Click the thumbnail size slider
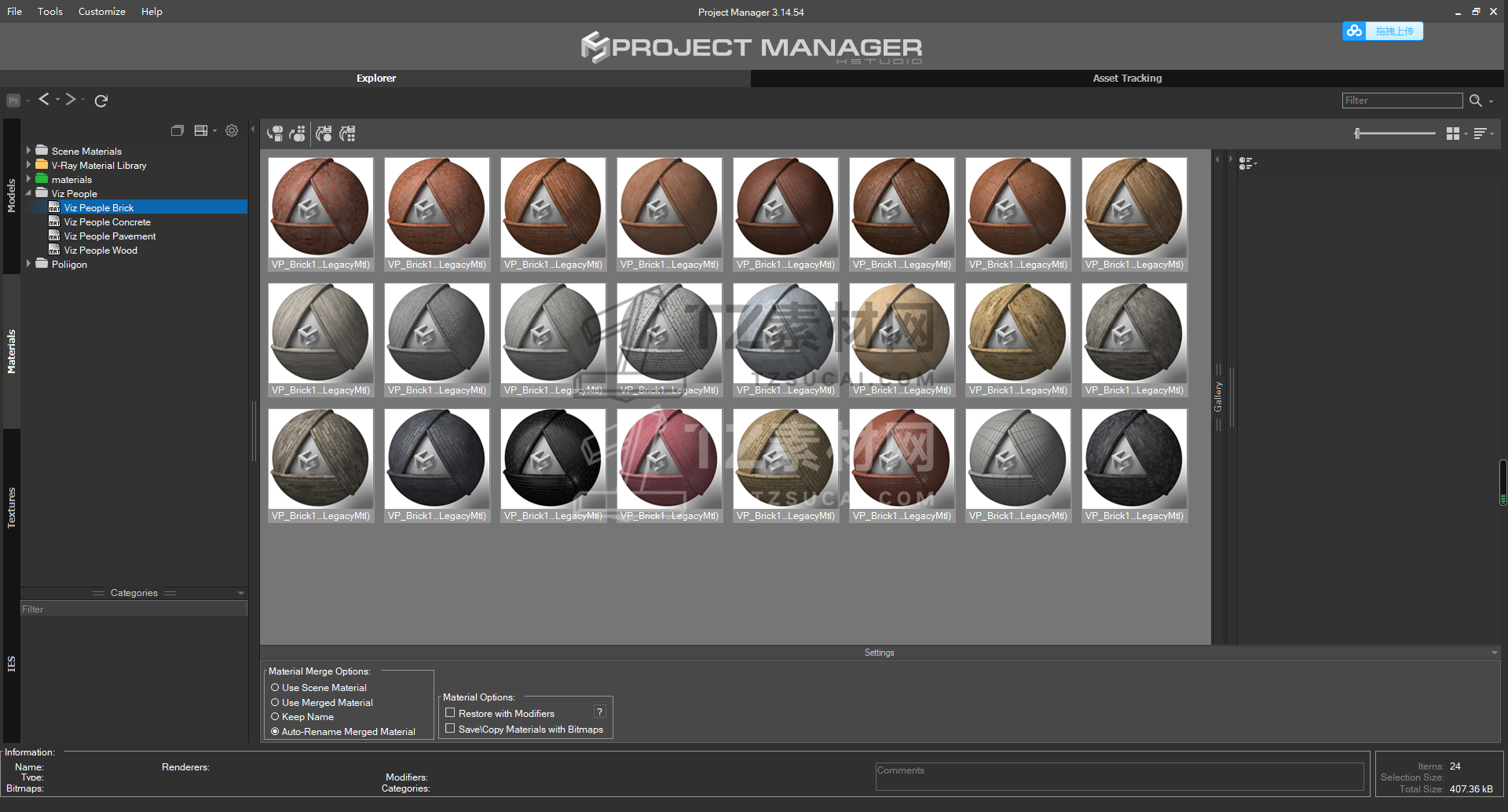This screenshot has height=812, width=1508. [1395, 134]
